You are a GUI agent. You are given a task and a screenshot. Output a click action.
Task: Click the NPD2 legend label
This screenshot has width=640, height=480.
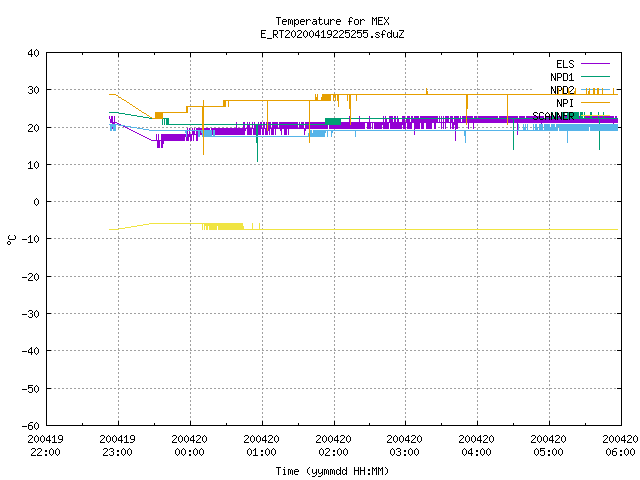point(562,90)
